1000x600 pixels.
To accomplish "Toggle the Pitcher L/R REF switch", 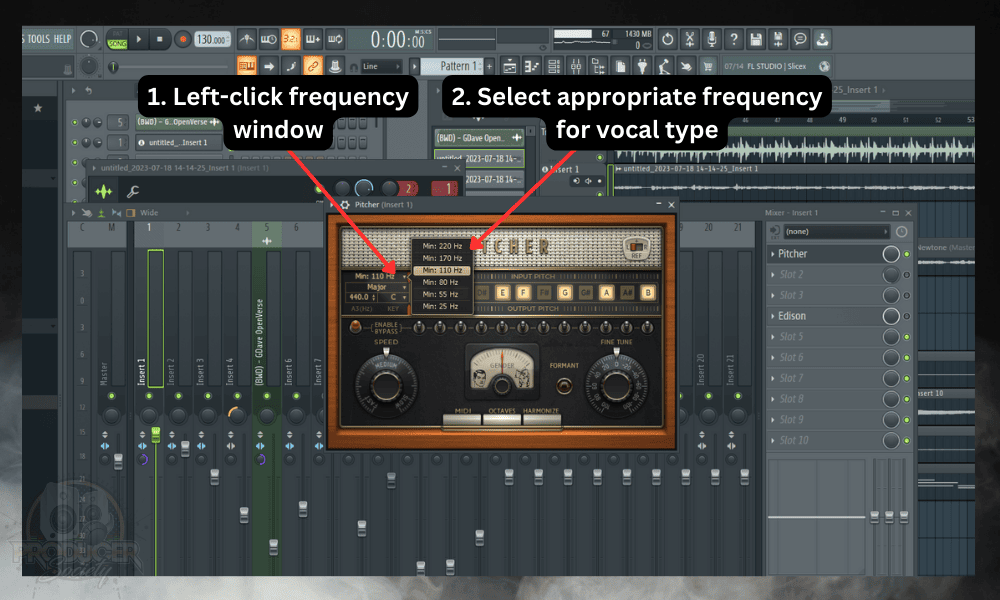I will click(x=636, y=246).
